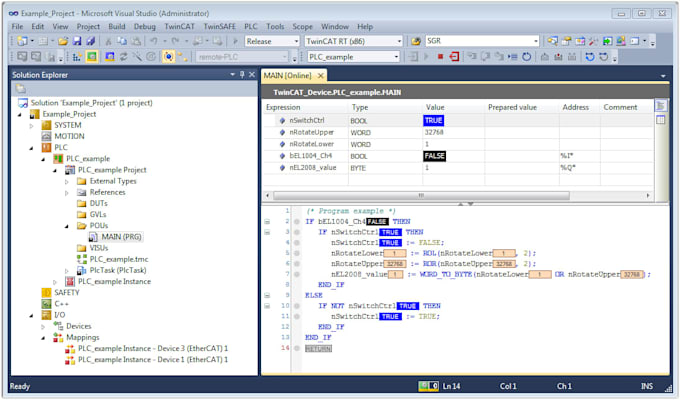Open the TwinSAFE menu

click(x=219, y=26)
